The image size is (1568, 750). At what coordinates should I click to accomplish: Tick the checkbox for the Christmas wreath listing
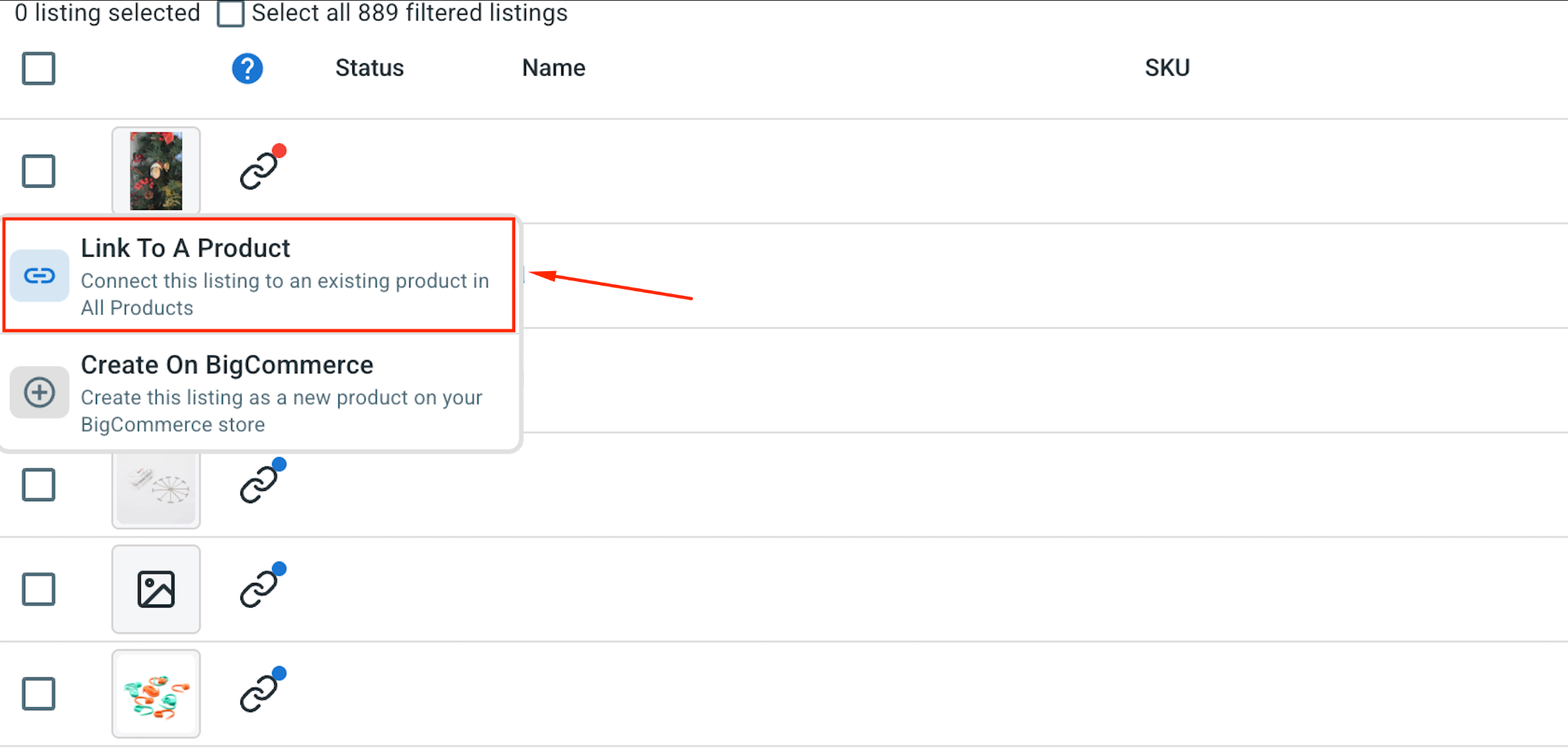[x=39, y=171]
